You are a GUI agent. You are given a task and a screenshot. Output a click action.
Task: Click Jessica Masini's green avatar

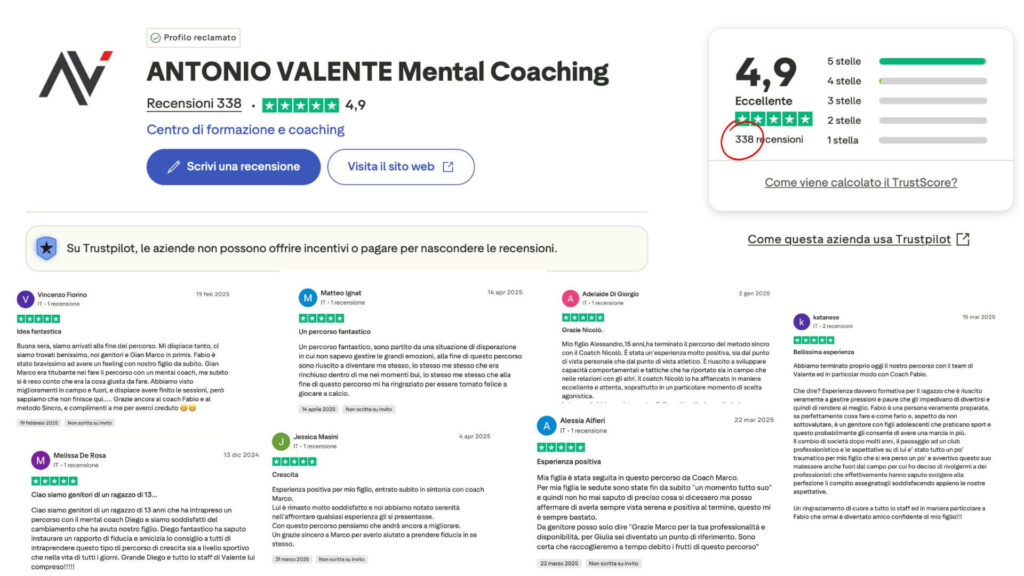coord(282,441)
